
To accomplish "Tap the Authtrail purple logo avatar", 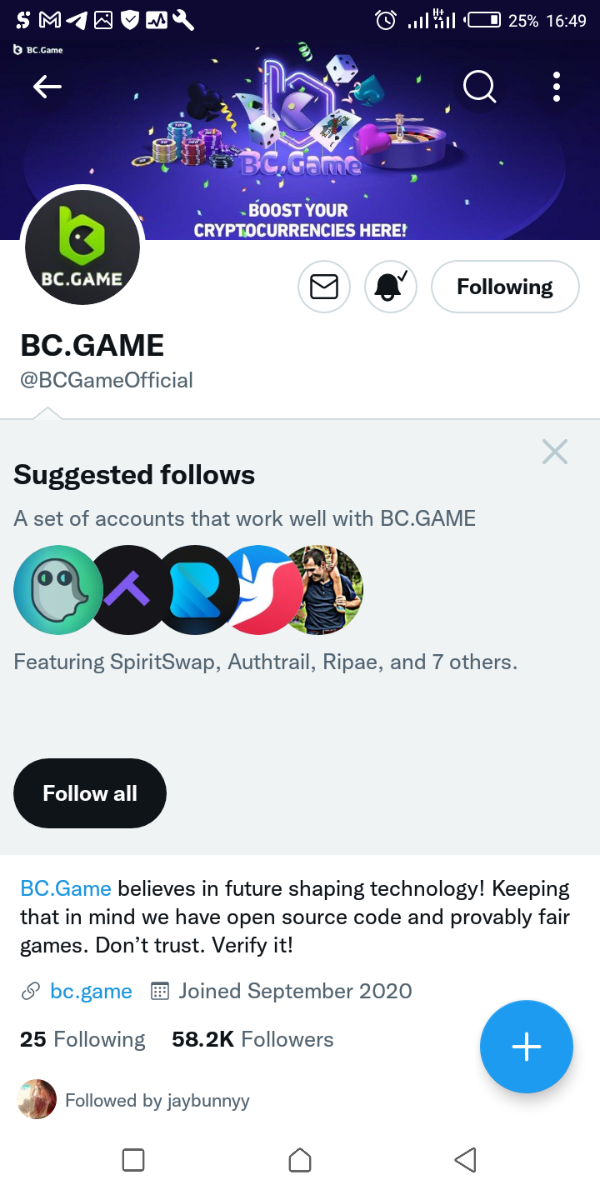I will [x=128, y=590].
